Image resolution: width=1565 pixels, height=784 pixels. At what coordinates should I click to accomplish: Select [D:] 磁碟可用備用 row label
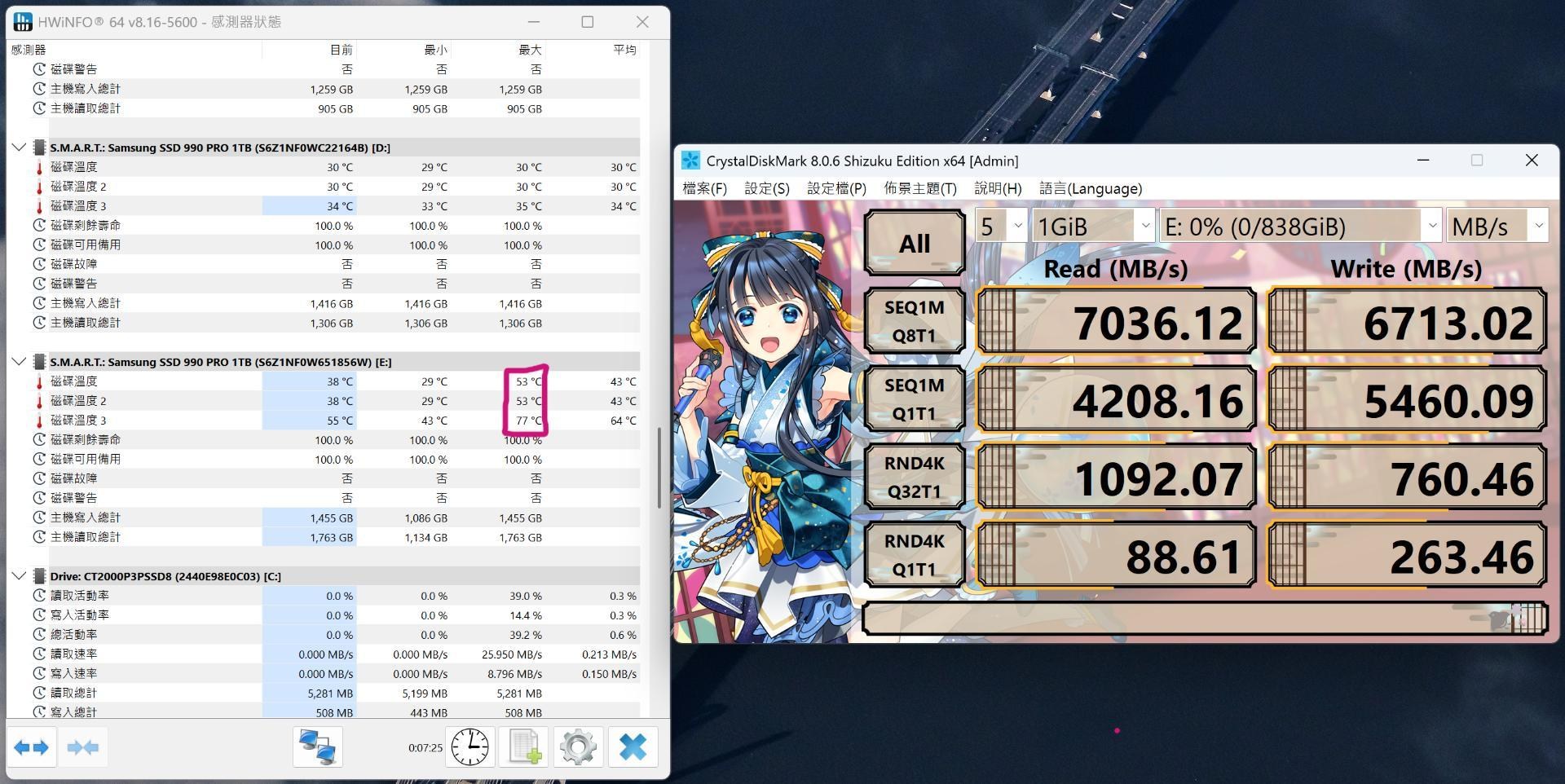[x=86, y=244]
